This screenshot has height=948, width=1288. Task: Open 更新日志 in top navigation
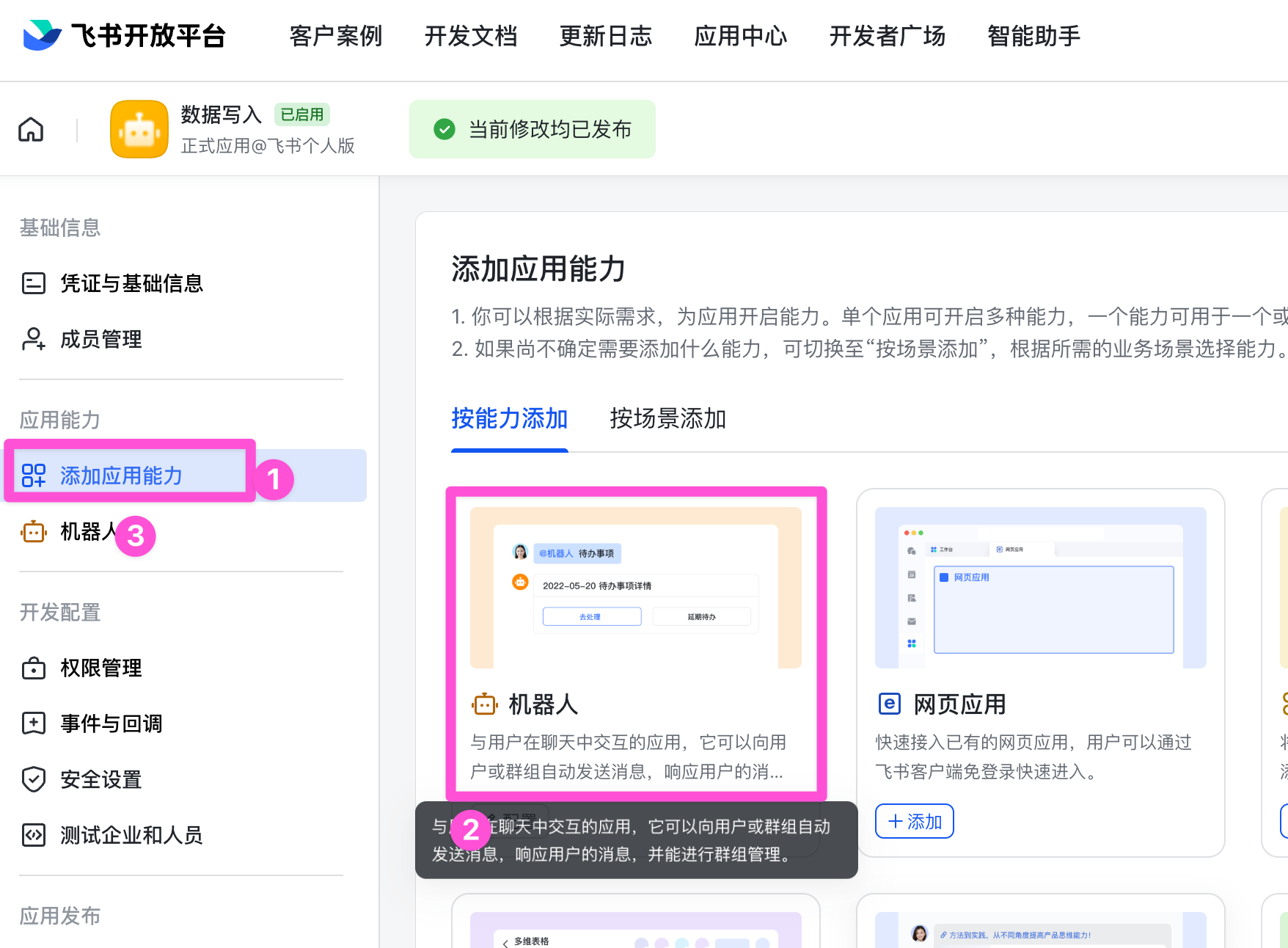606,36
